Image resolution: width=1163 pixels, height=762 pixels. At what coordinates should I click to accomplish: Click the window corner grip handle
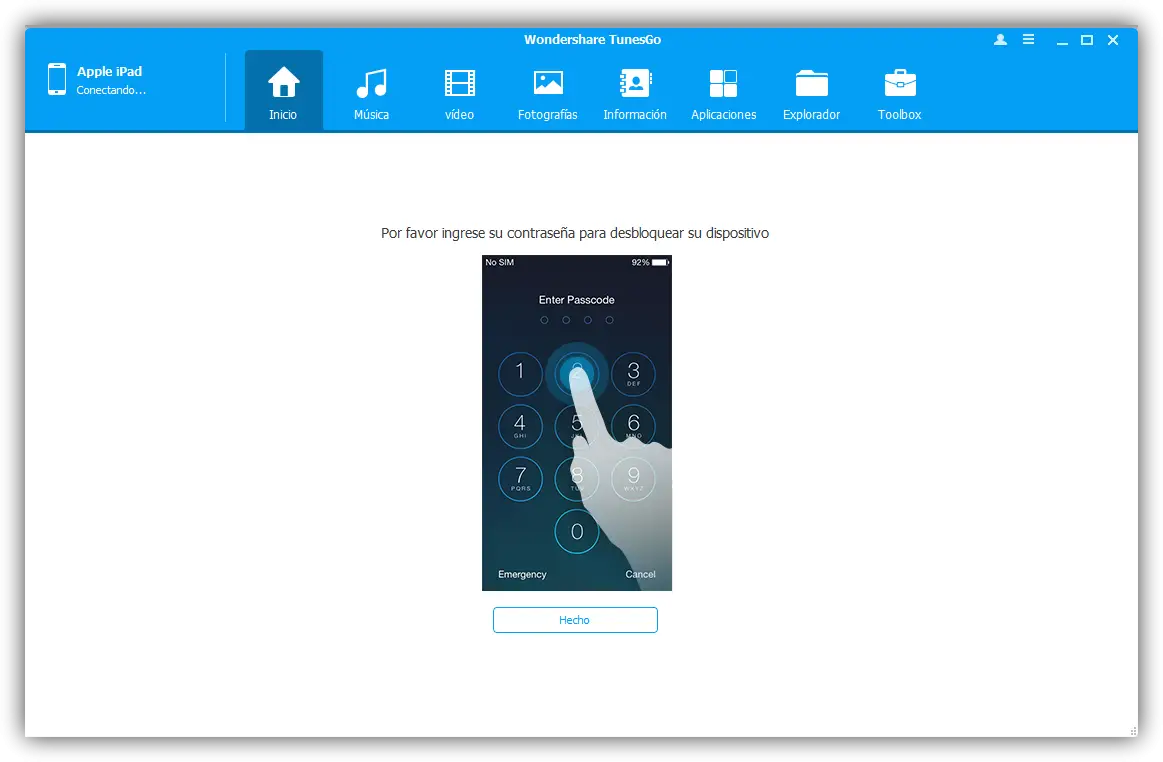click(x=1133, y=731)
